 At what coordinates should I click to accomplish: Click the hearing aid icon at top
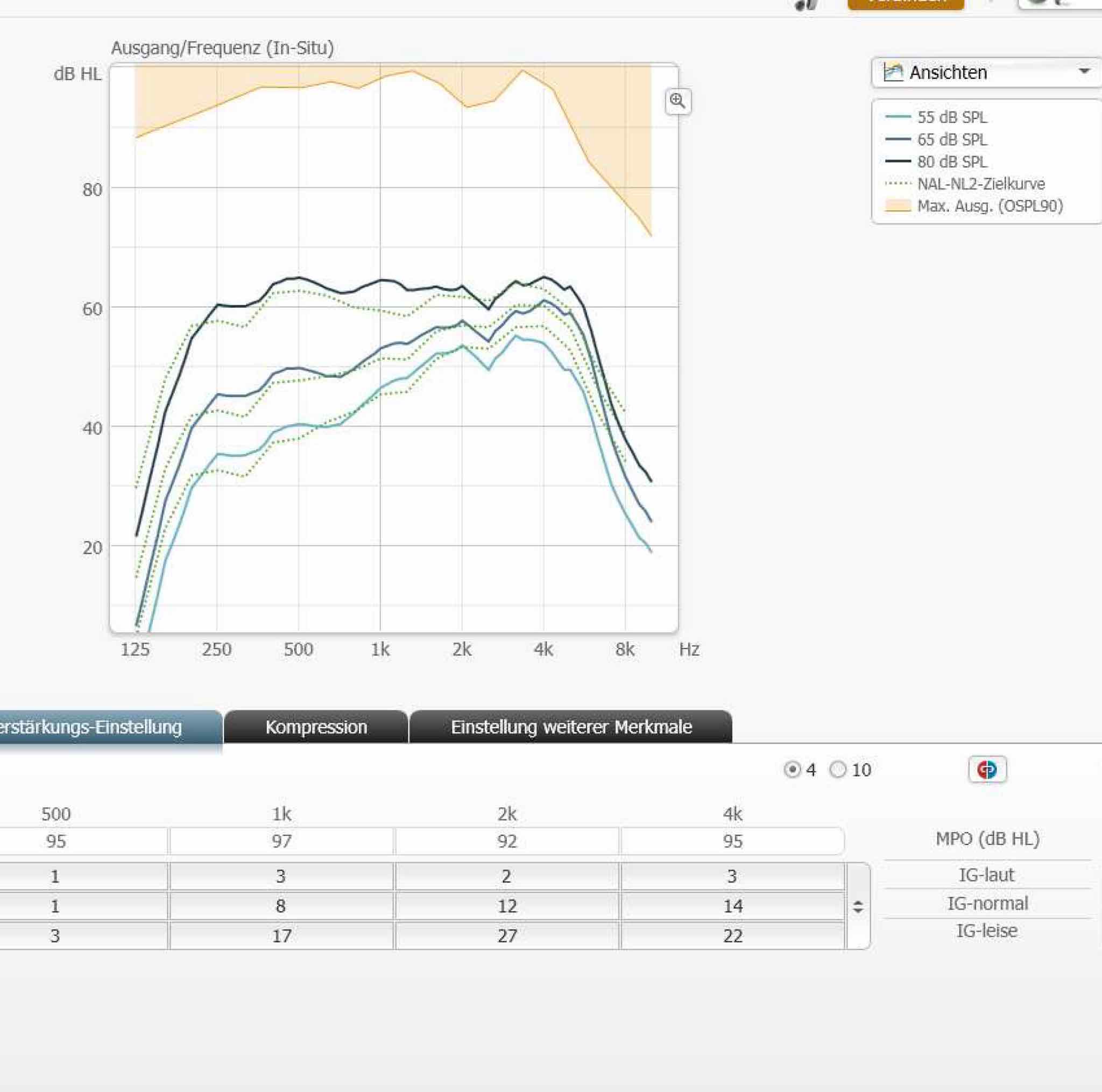(807, 4)
